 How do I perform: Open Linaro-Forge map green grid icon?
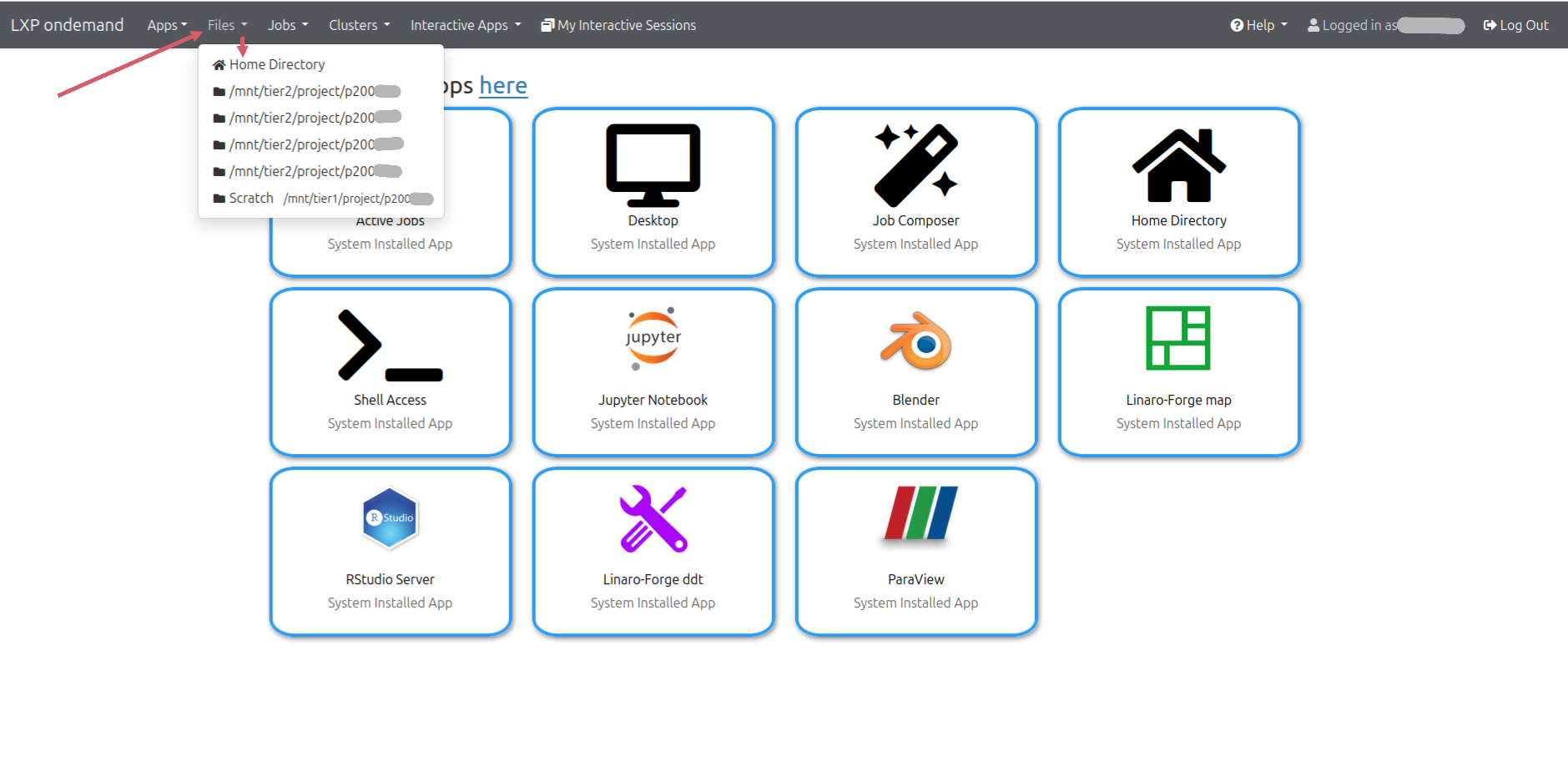point(1177,338)
